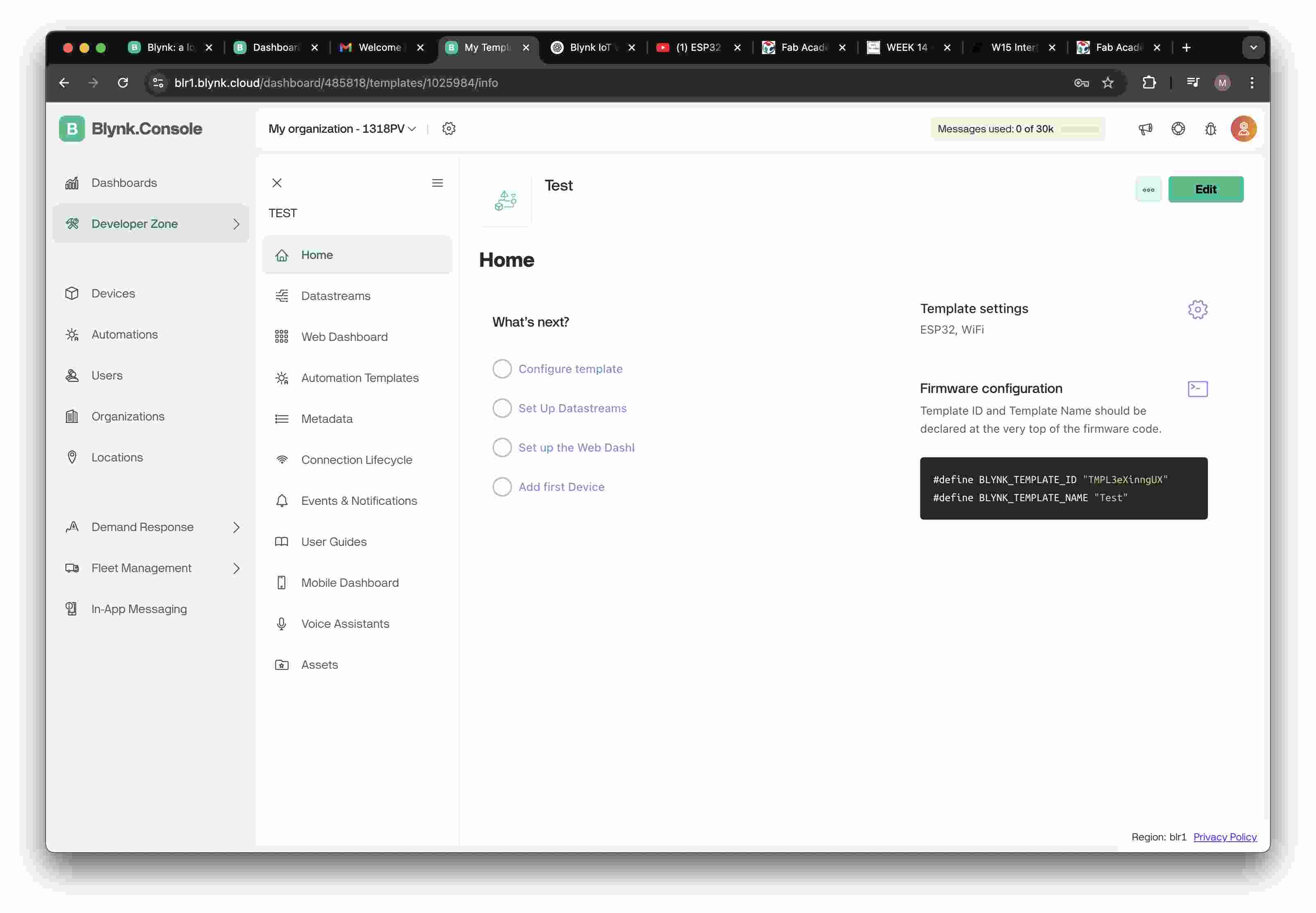1316x913 pixels.
Task: Click the help lifebuoy icon
Action: (x=1178, y=129)
